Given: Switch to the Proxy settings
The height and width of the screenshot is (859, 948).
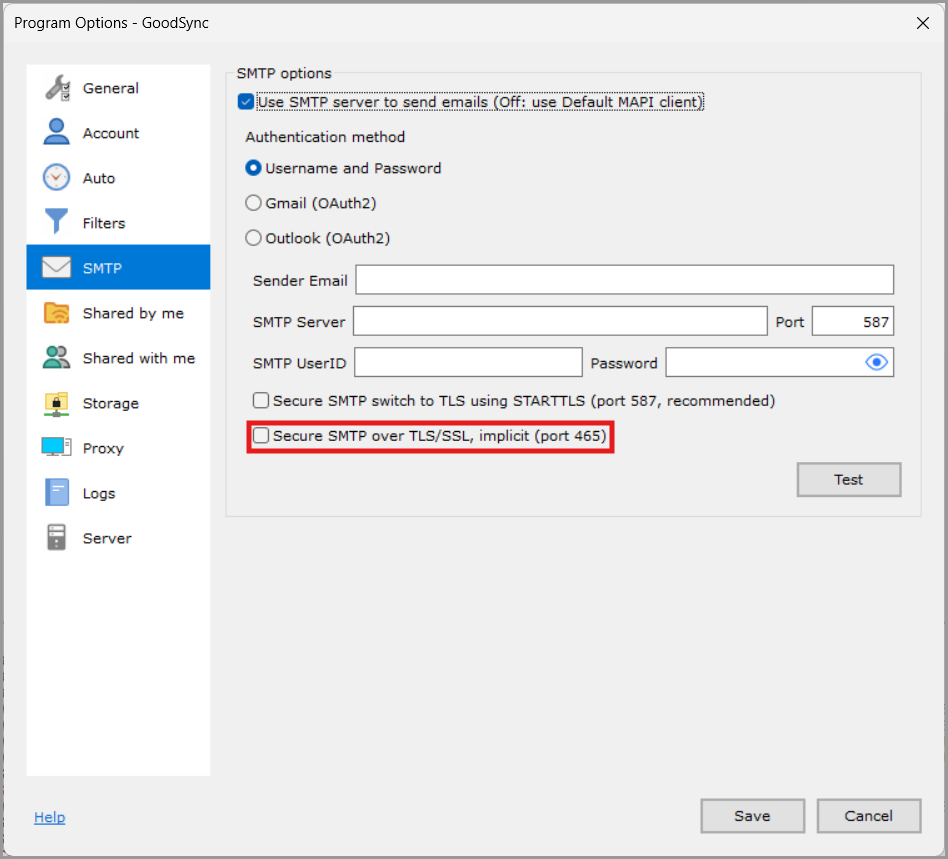Looking at the screenshot, I should pyautogui.click(x=118, y=447).
